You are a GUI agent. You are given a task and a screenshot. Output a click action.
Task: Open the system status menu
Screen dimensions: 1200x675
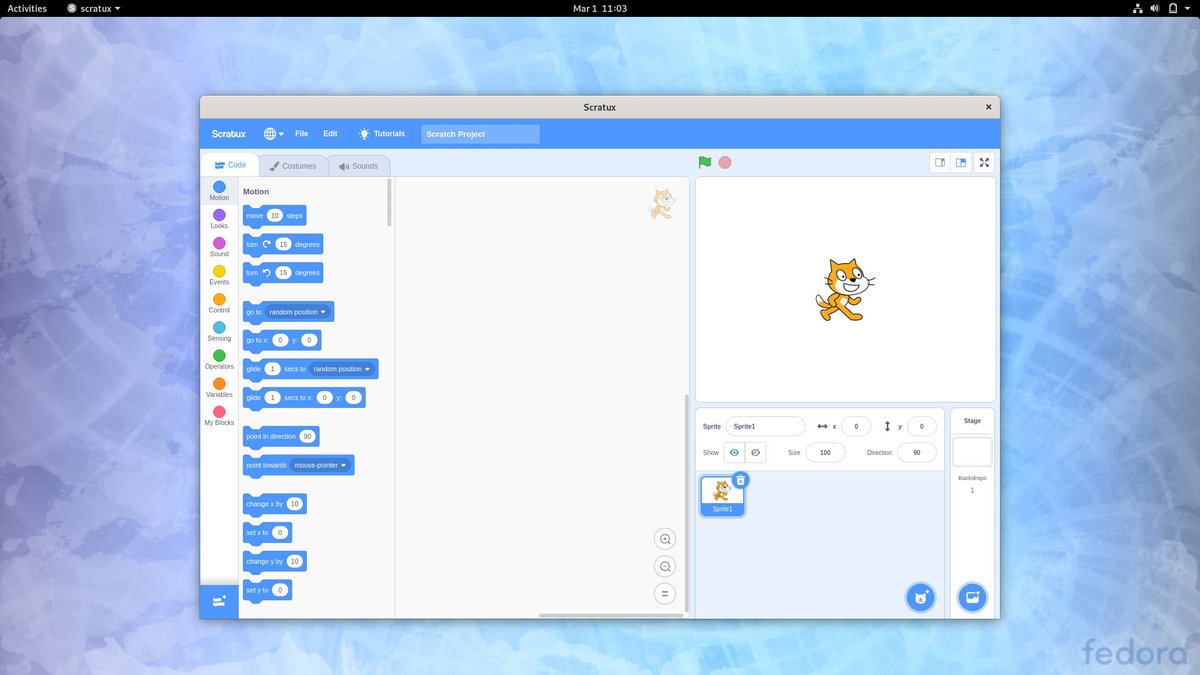[x=1161, y=8]
